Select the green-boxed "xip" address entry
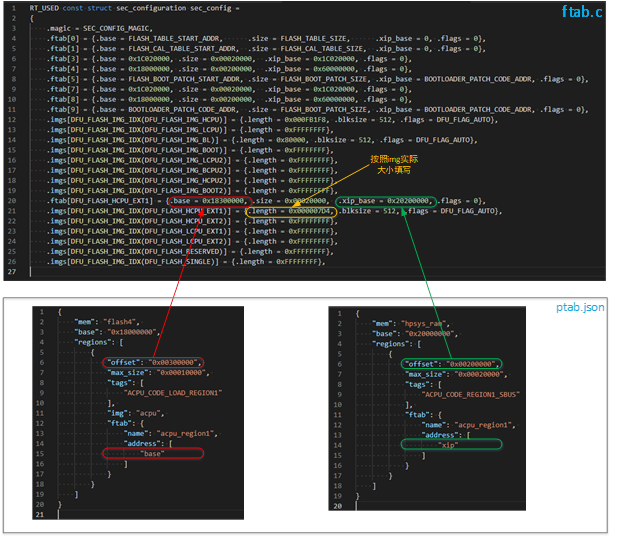The image size is (624, 539). tap(451, 443)
